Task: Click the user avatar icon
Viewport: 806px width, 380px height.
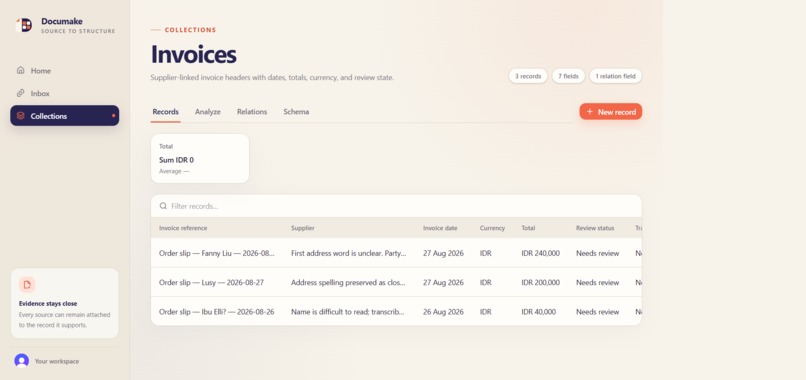Action: point(22,361)
